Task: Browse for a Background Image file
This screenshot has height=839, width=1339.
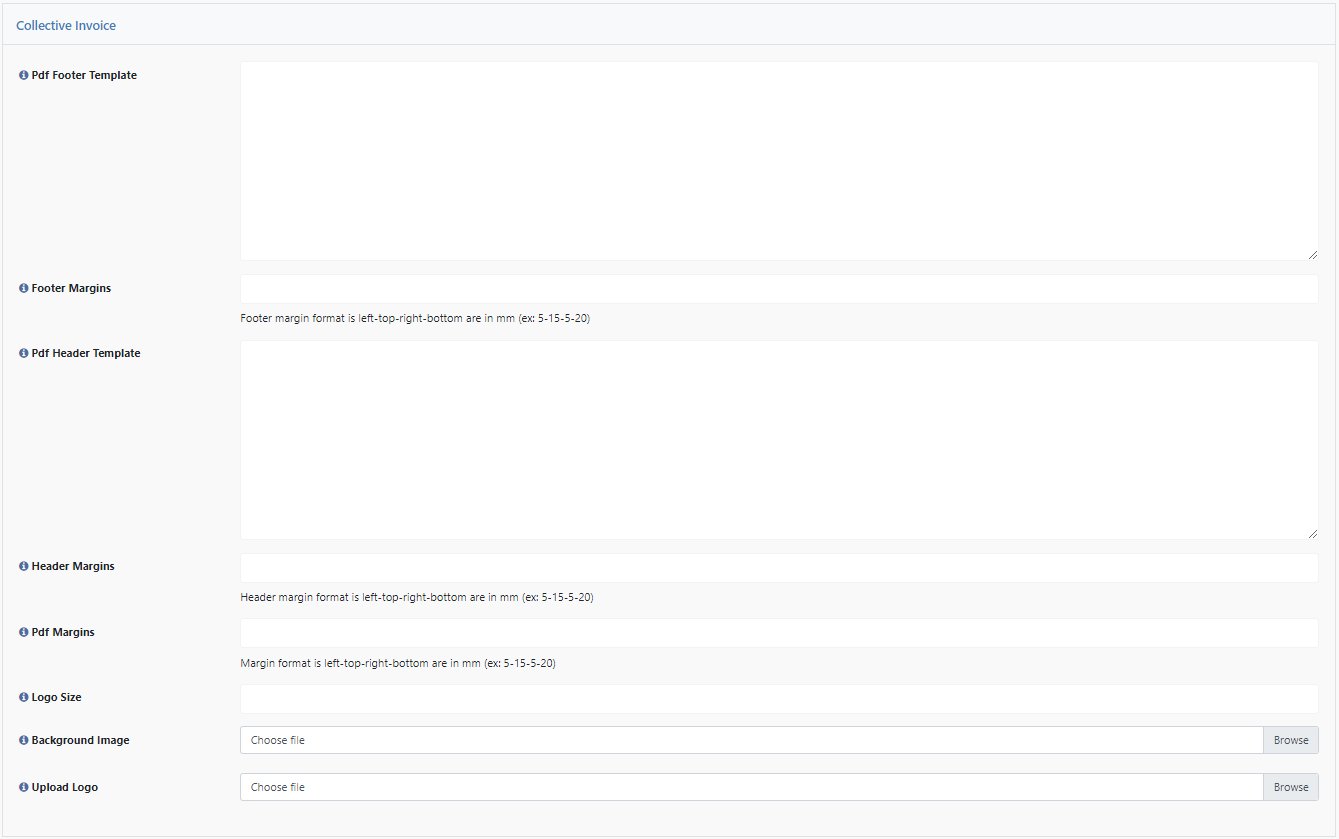Action: (1291, 740)
